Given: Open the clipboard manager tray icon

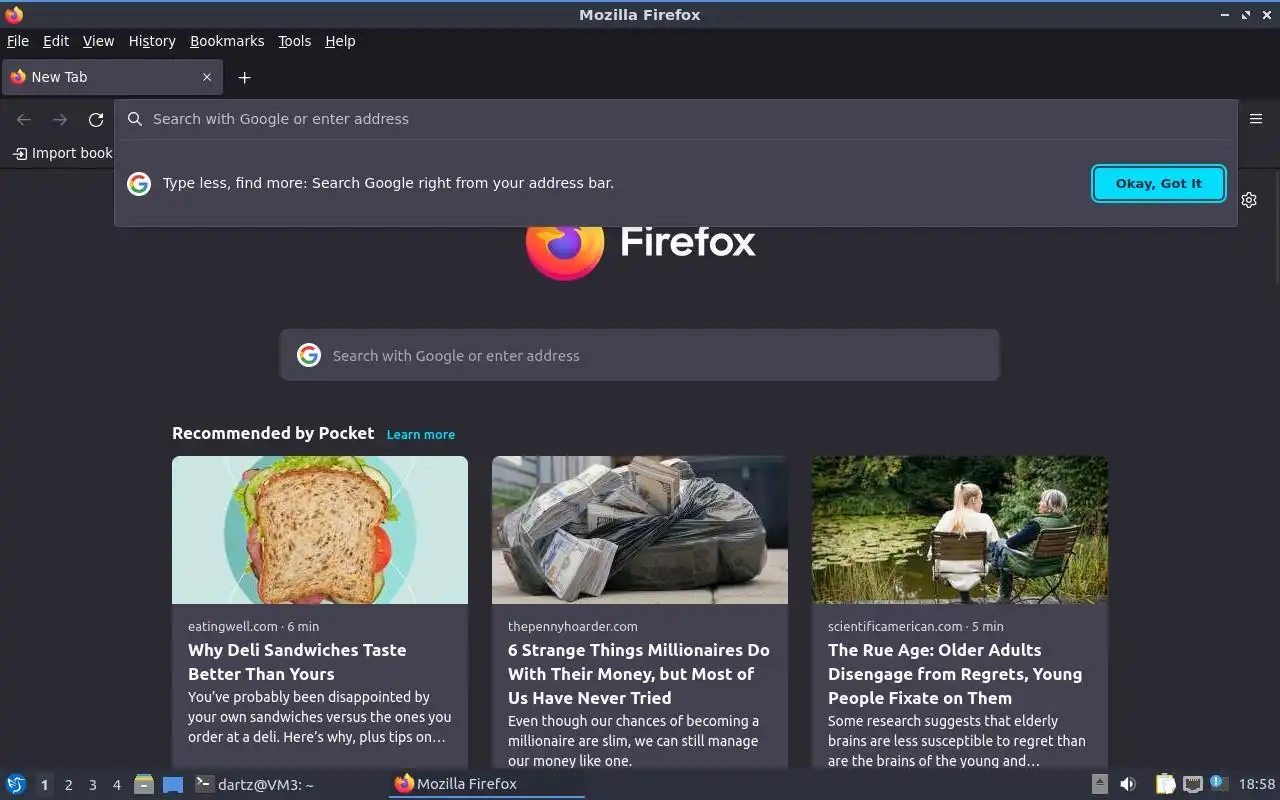Looking at the screenshot, I should [x=1166, y=784].
